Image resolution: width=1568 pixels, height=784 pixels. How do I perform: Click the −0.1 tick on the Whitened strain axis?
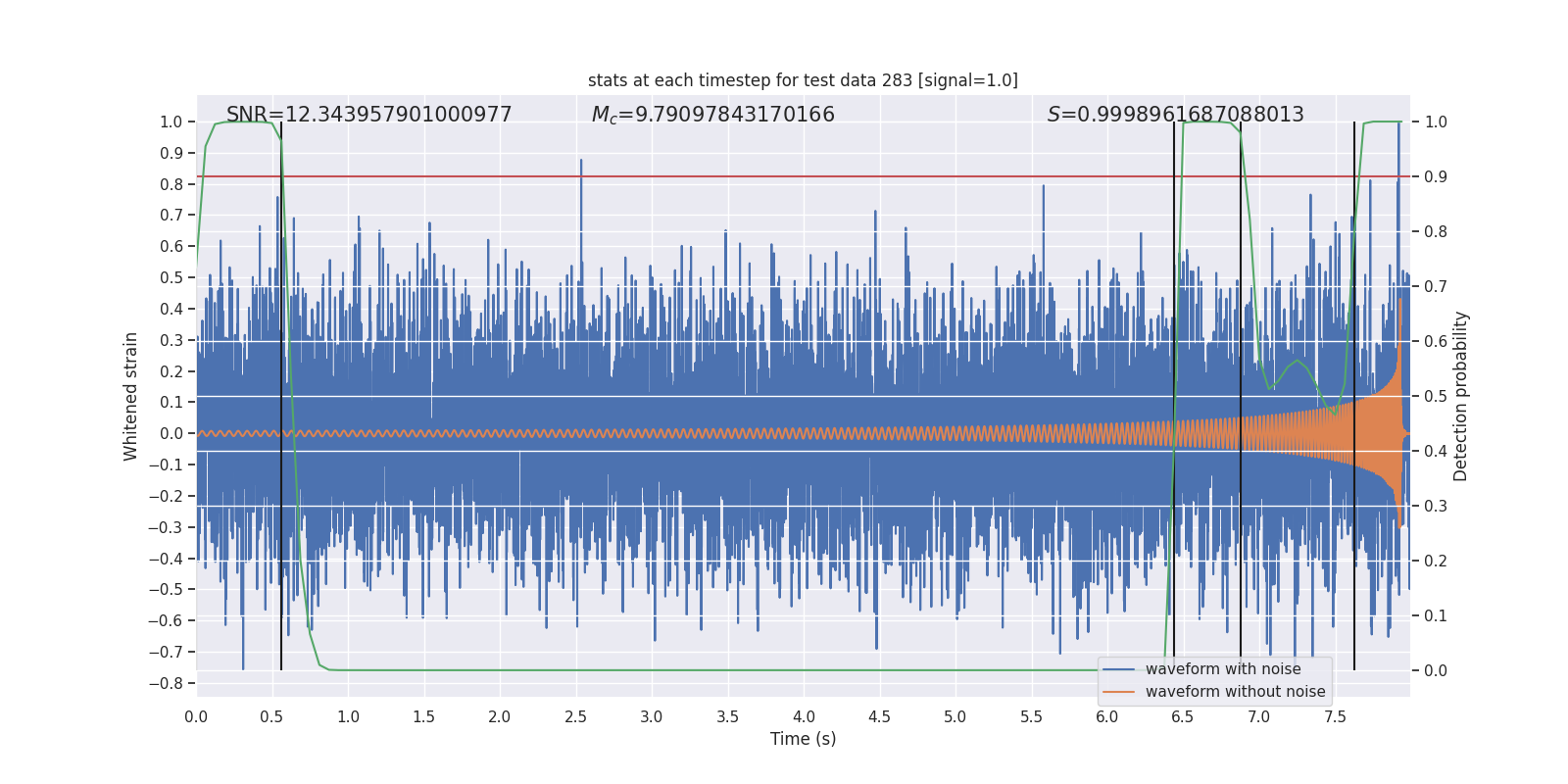166,465
